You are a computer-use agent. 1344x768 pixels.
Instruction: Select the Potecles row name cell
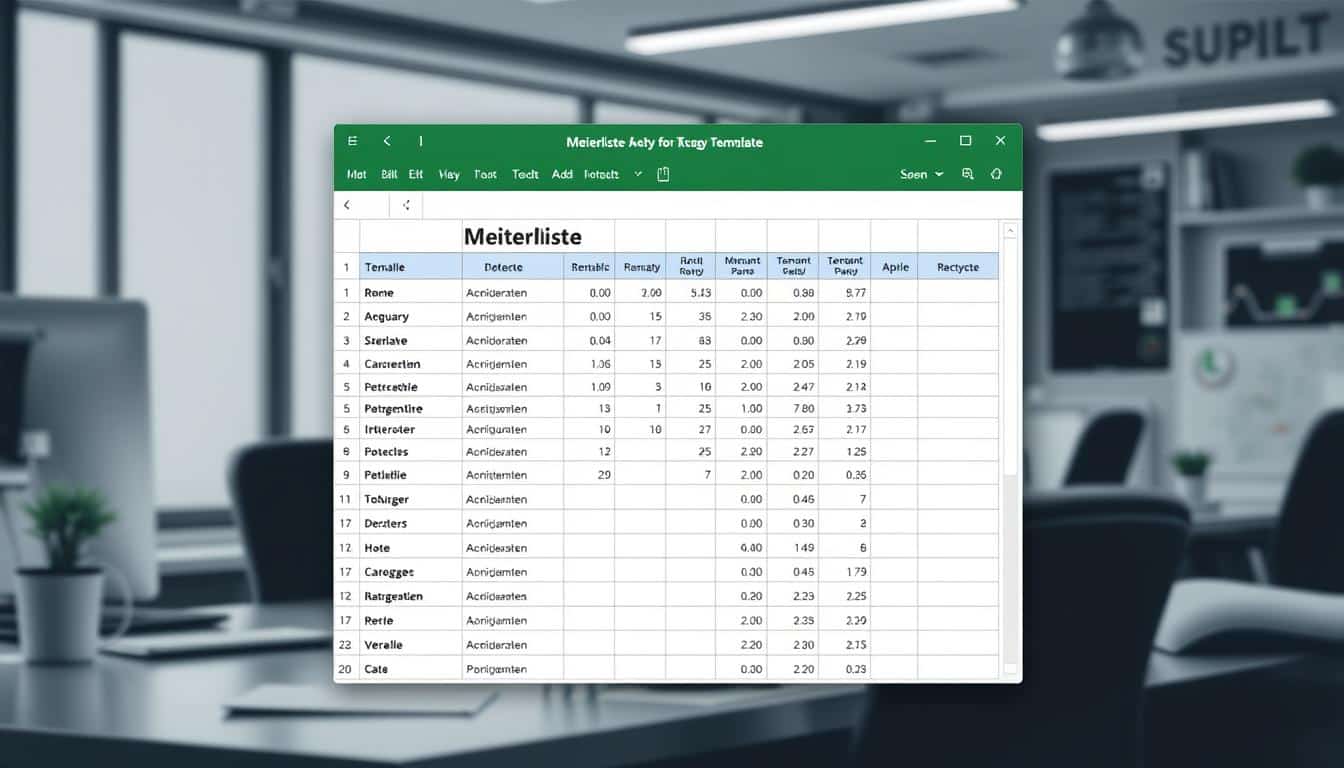[x=410, y=451]
